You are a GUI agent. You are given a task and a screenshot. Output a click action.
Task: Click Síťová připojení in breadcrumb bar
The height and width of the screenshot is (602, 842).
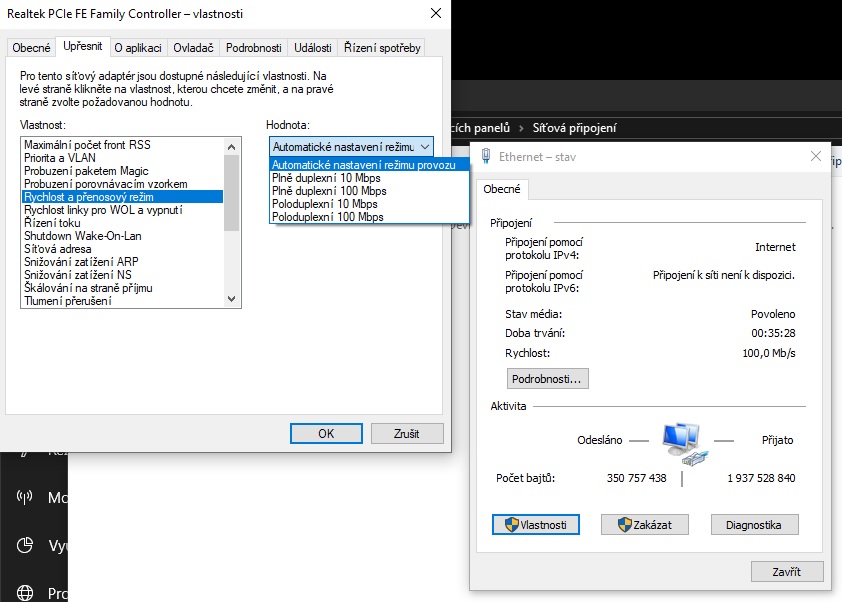[x=574, y=128]
